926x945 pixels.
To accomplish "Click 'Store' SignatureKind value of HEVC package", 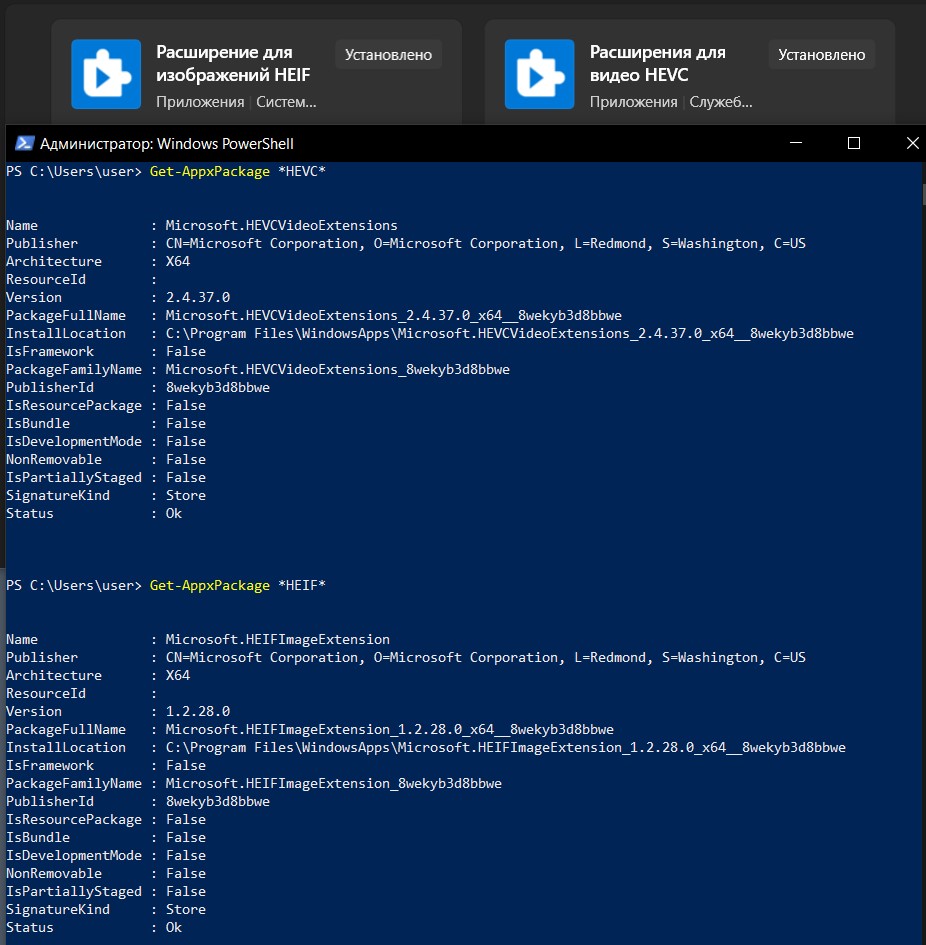I will pos(186,496).
